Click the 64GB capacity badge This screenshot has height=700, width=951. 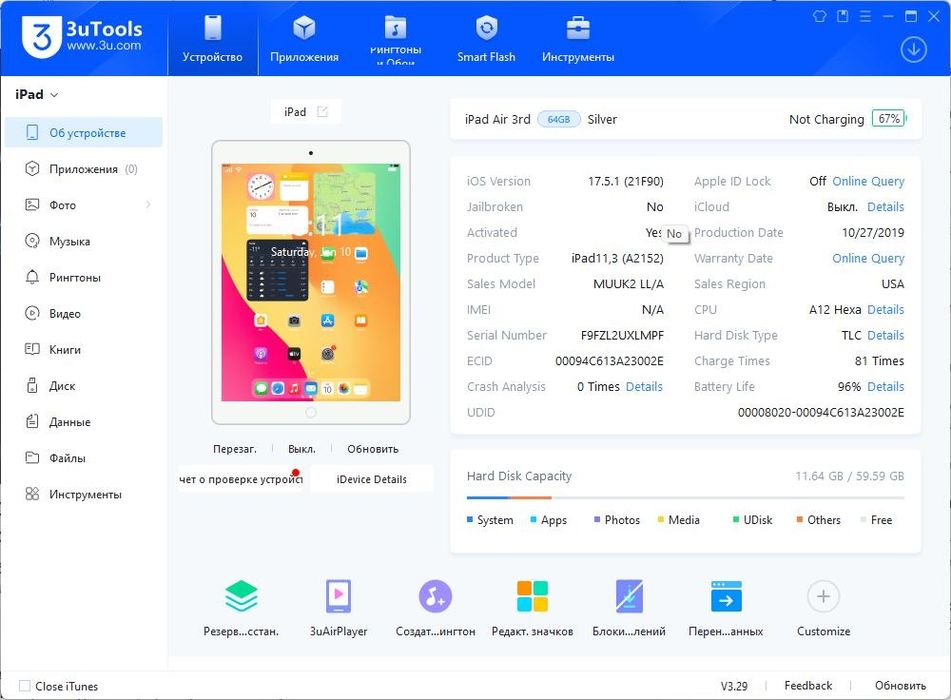point(559,119)
